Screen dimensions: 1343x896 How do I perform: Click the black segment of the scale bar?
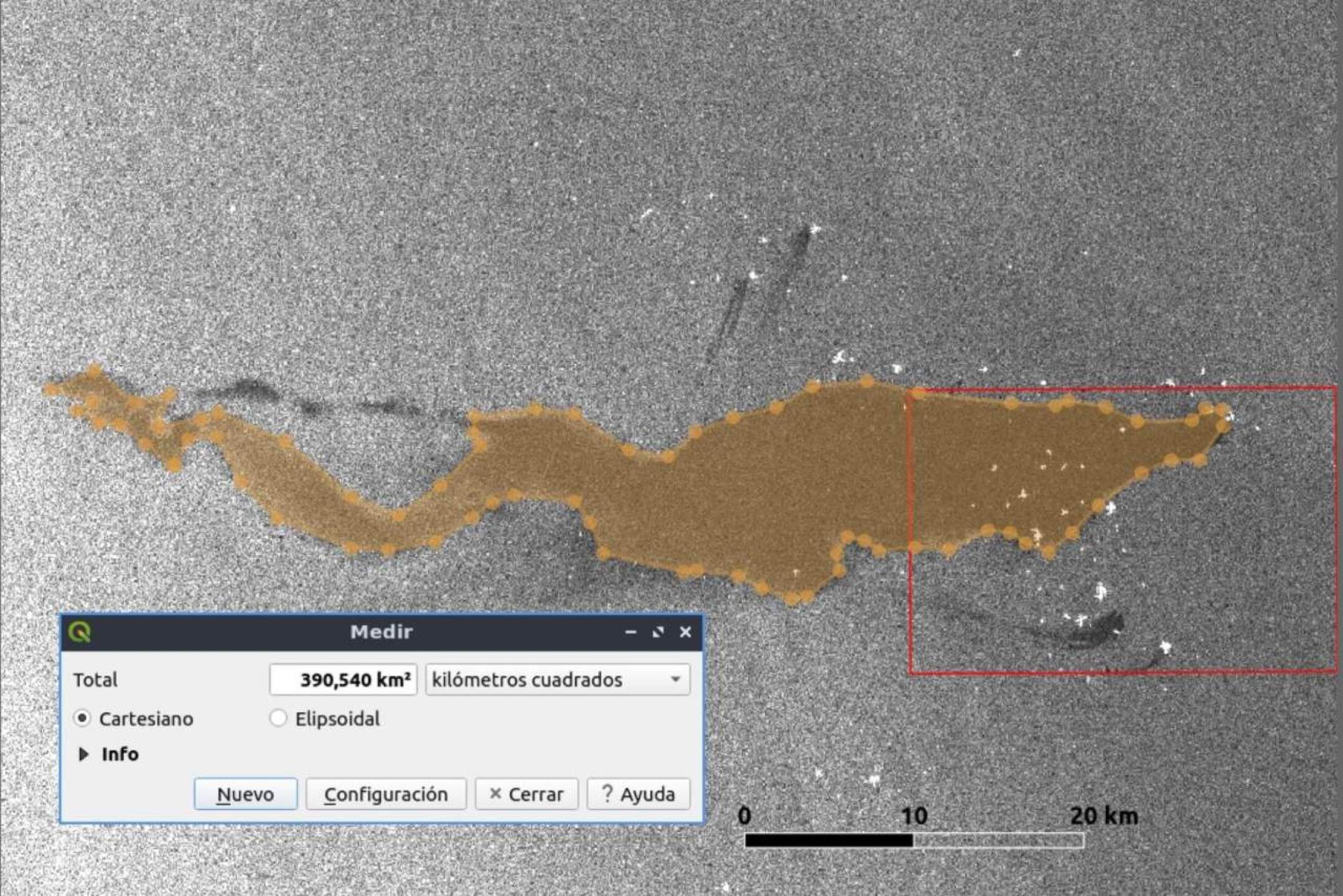(x=829, y=841)
